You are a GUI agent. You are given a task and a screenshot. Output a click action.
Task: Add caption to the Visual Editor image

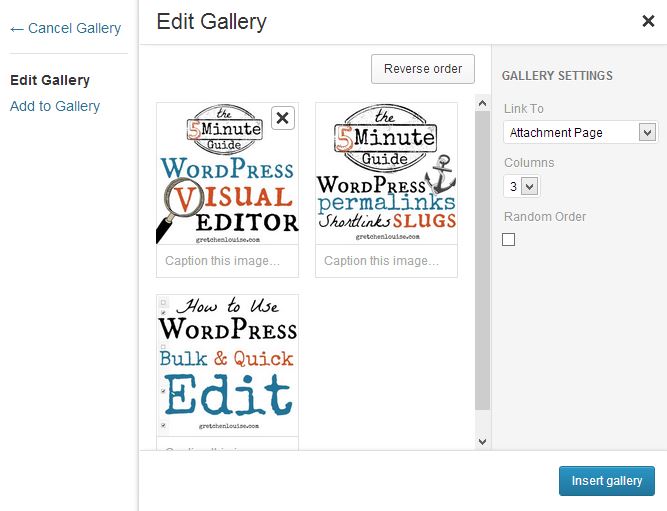pos(228,261)
